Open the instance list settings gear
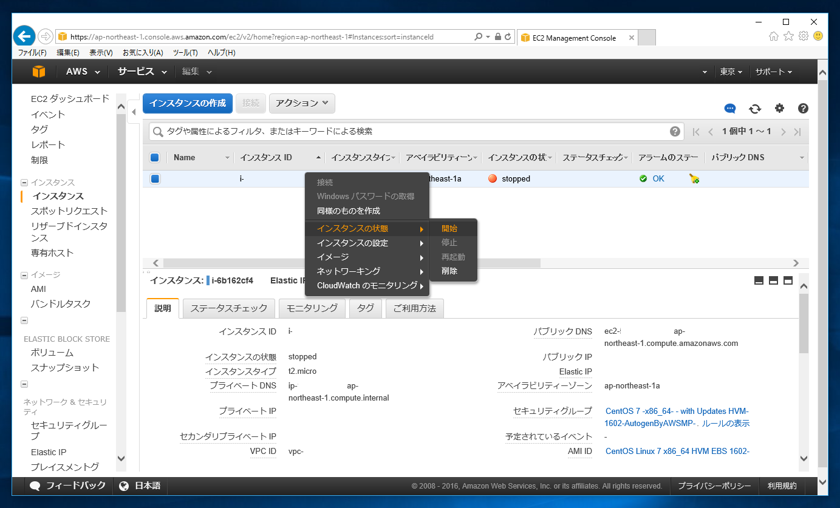The image size is (840, 508). point(779,108)
